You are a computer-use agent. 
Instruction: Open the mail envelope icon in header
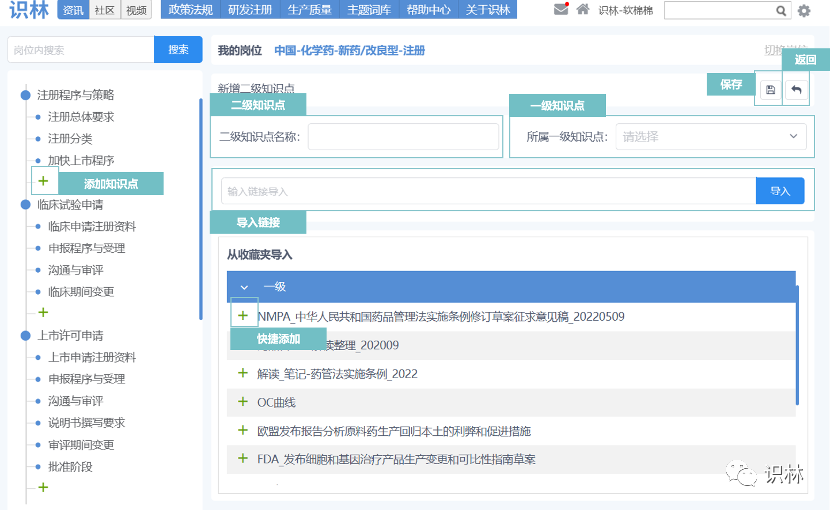pos(560,10)
